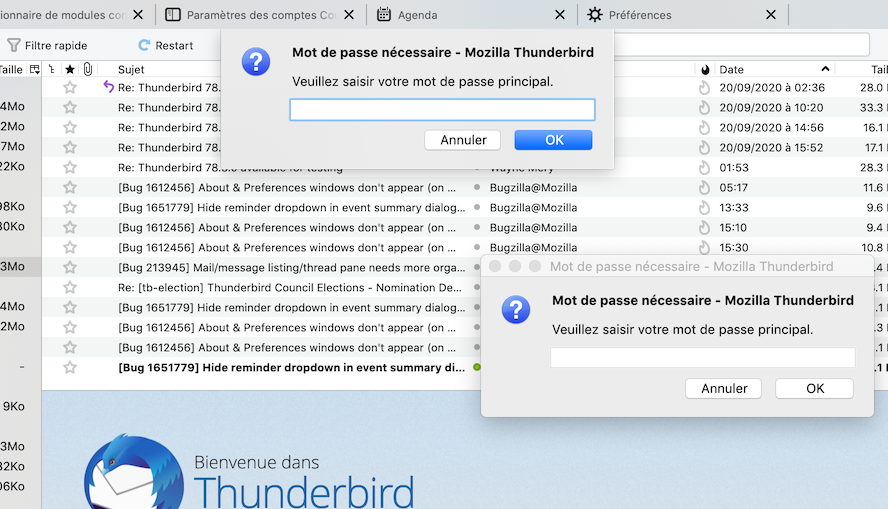
Task: Open the Bug 213945 thread pane message
Action: tap(291, 267)
